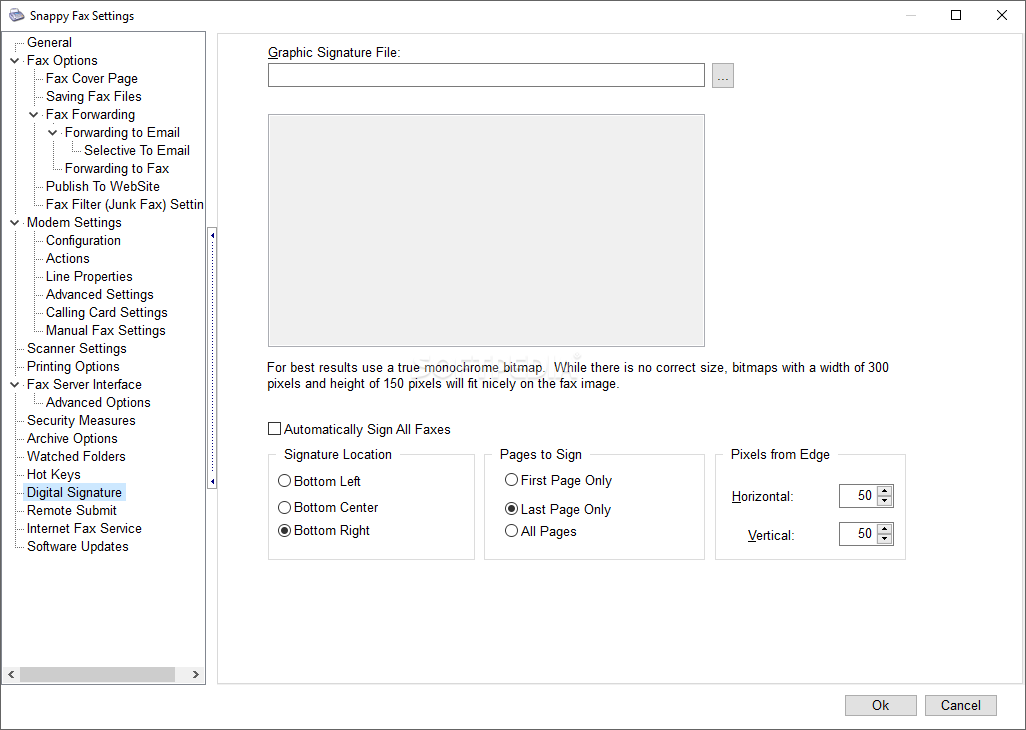Click the tree panel horizontal scrollbar thumb
This screenshot has height=730, width=1026.
pos(97,674)
